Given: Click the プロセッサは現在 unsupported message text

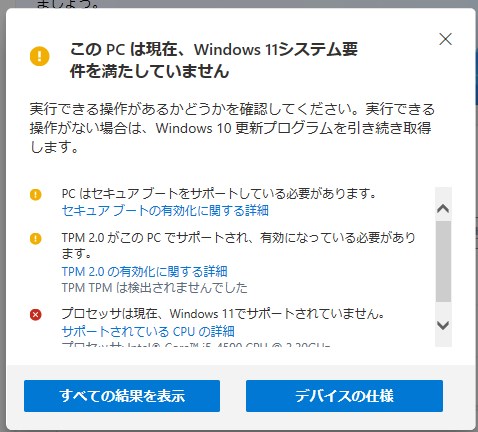Looking at the screenshot, I should [x=223, y=314].
